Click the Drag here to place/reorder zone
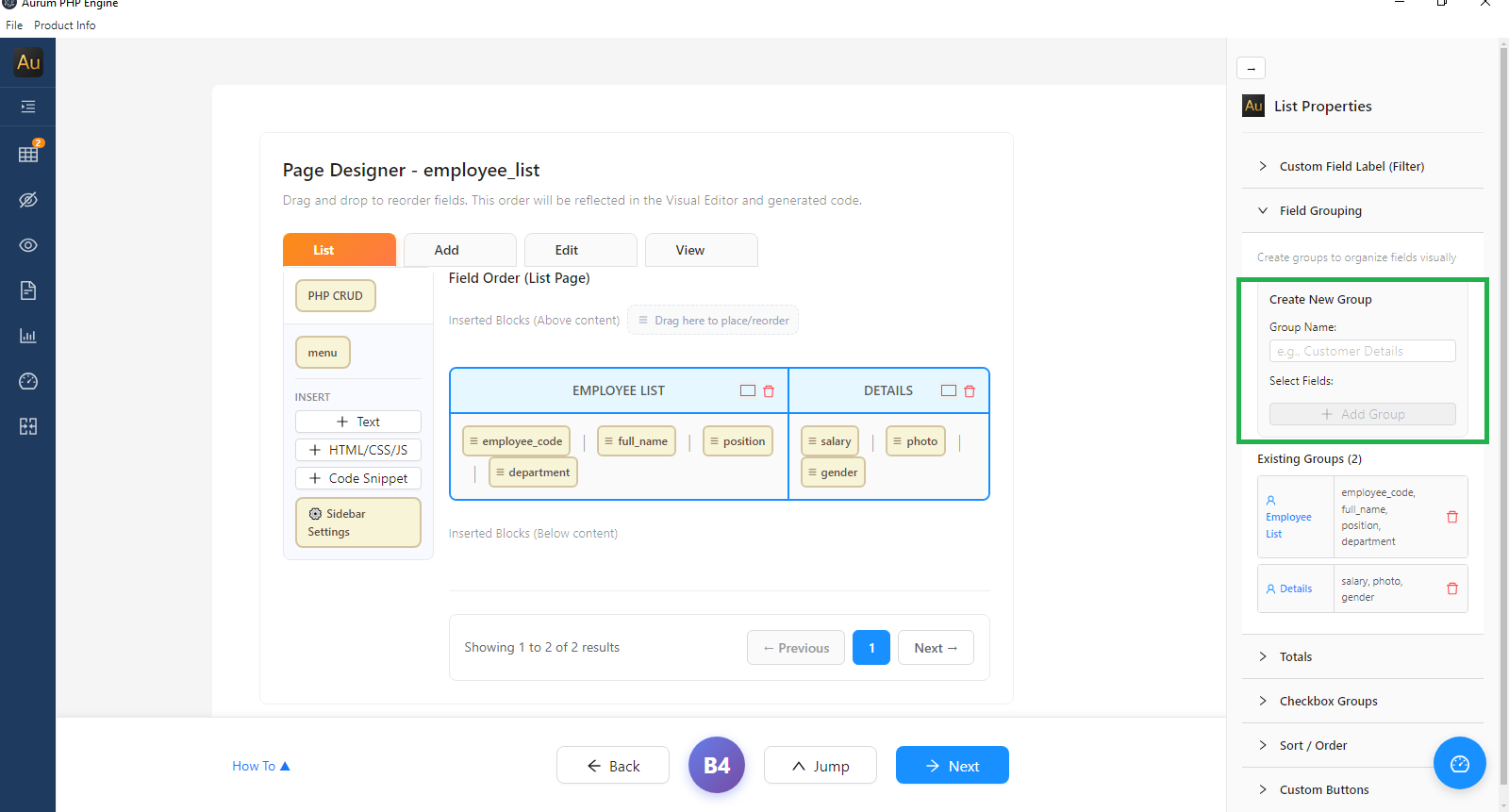 coord(713,321)
